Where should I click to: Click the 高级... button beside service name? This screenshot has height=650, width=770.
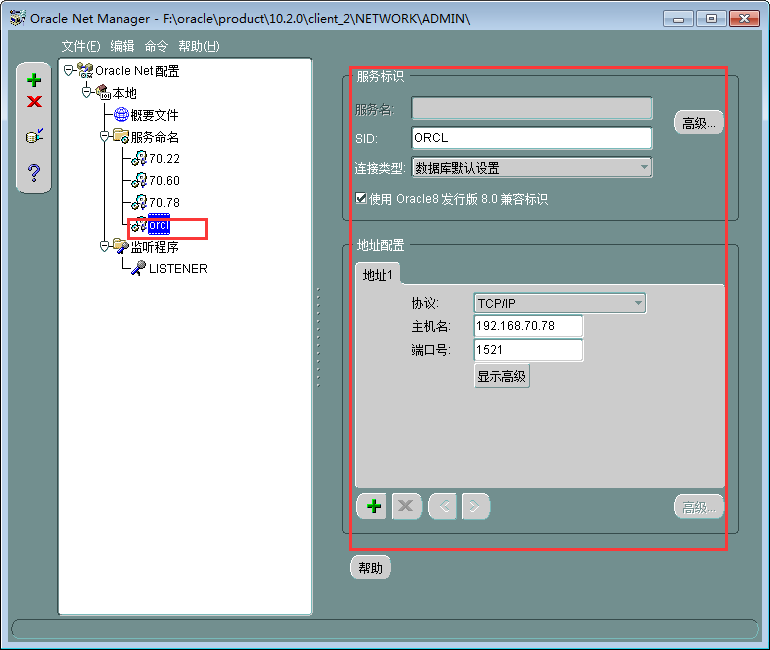[x=698, y=123]
